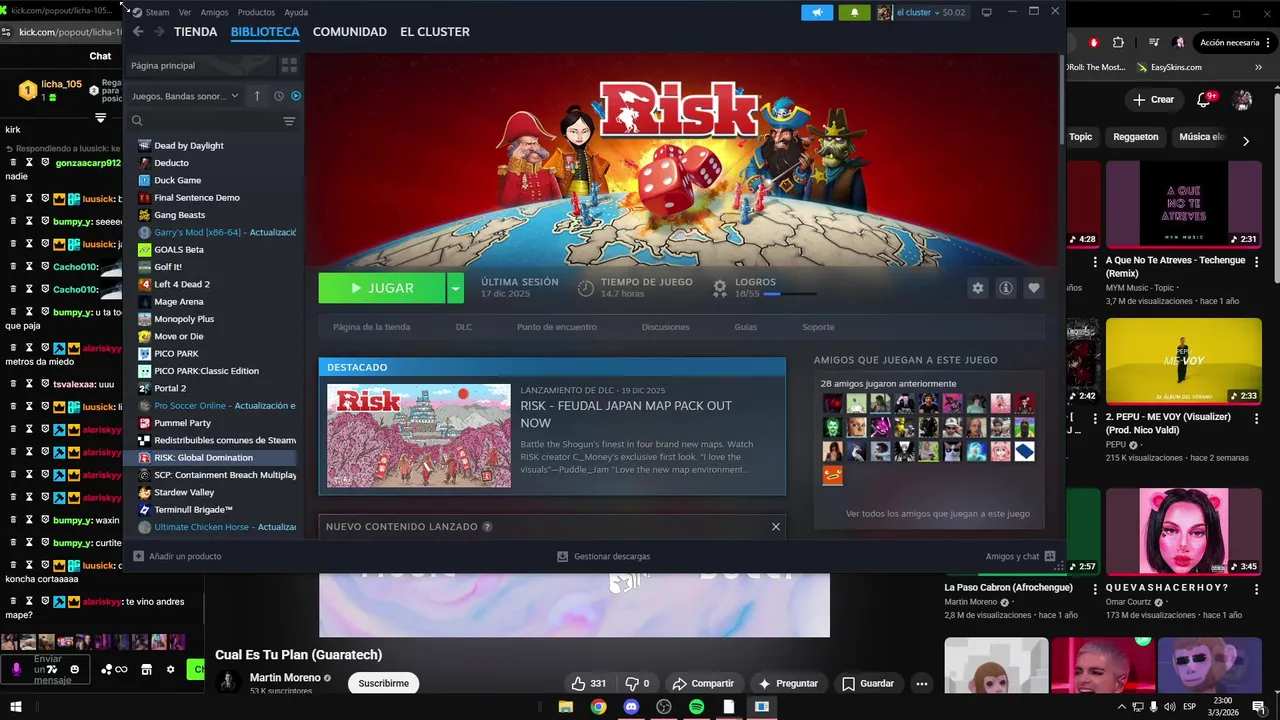
Task: Click Ver todos los amigos que juegan
Action: click(937, 514)
